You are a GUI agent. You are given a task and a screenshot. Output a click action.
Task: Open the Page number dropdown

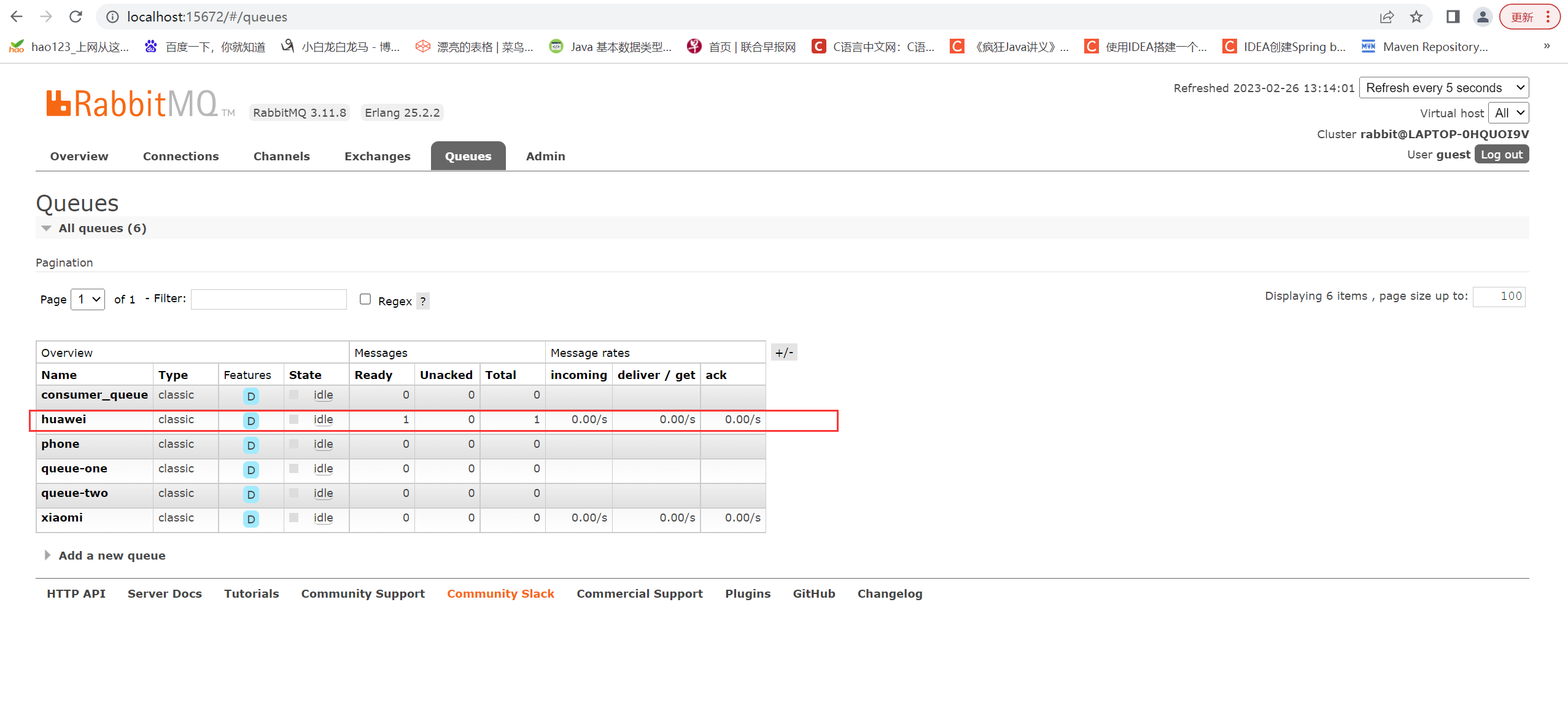(x=88, y=299)
